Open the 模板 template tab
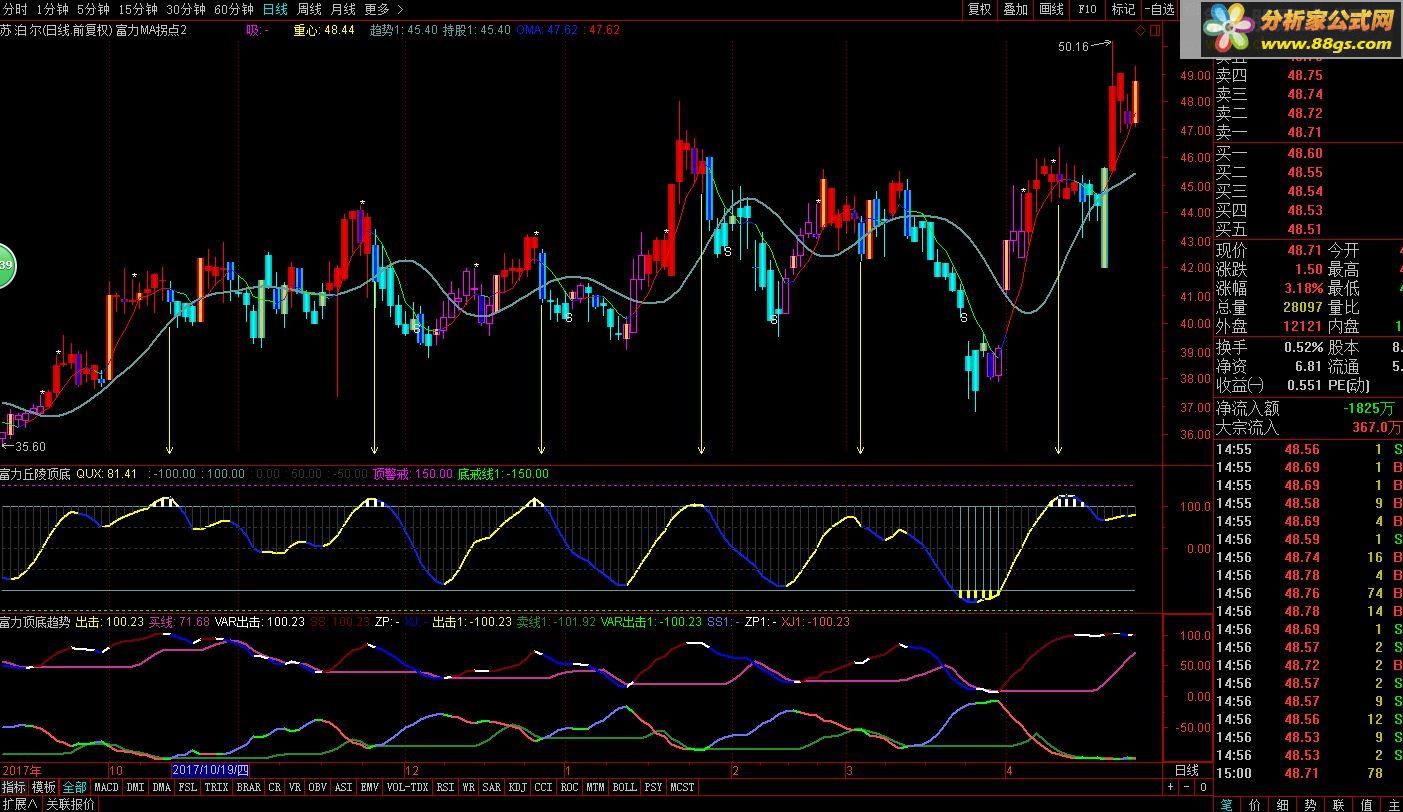 [x=44, y=787]
